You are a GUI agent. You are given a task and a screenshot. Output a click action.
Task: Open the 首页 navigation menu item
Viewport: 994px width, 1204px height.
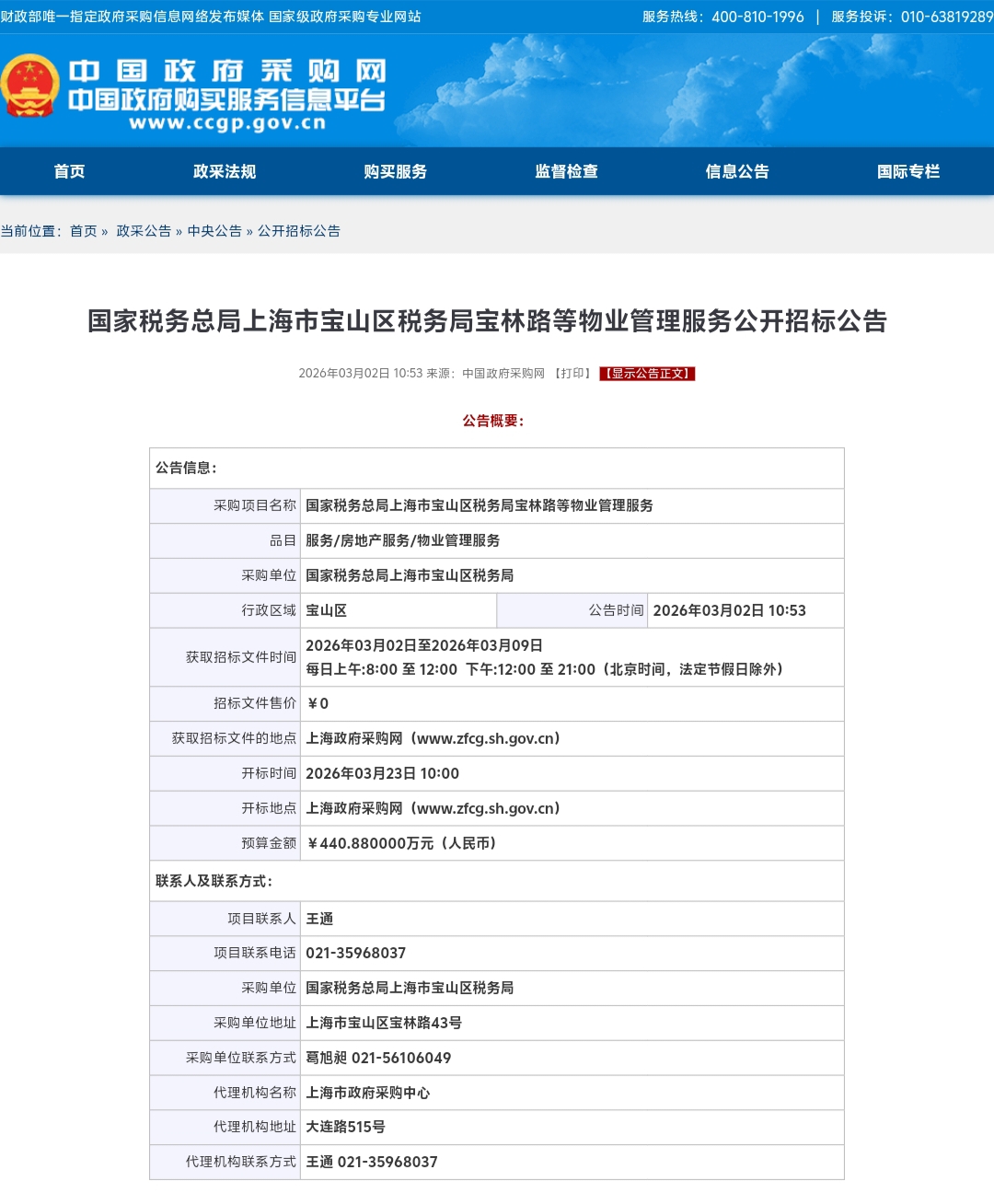69,171
